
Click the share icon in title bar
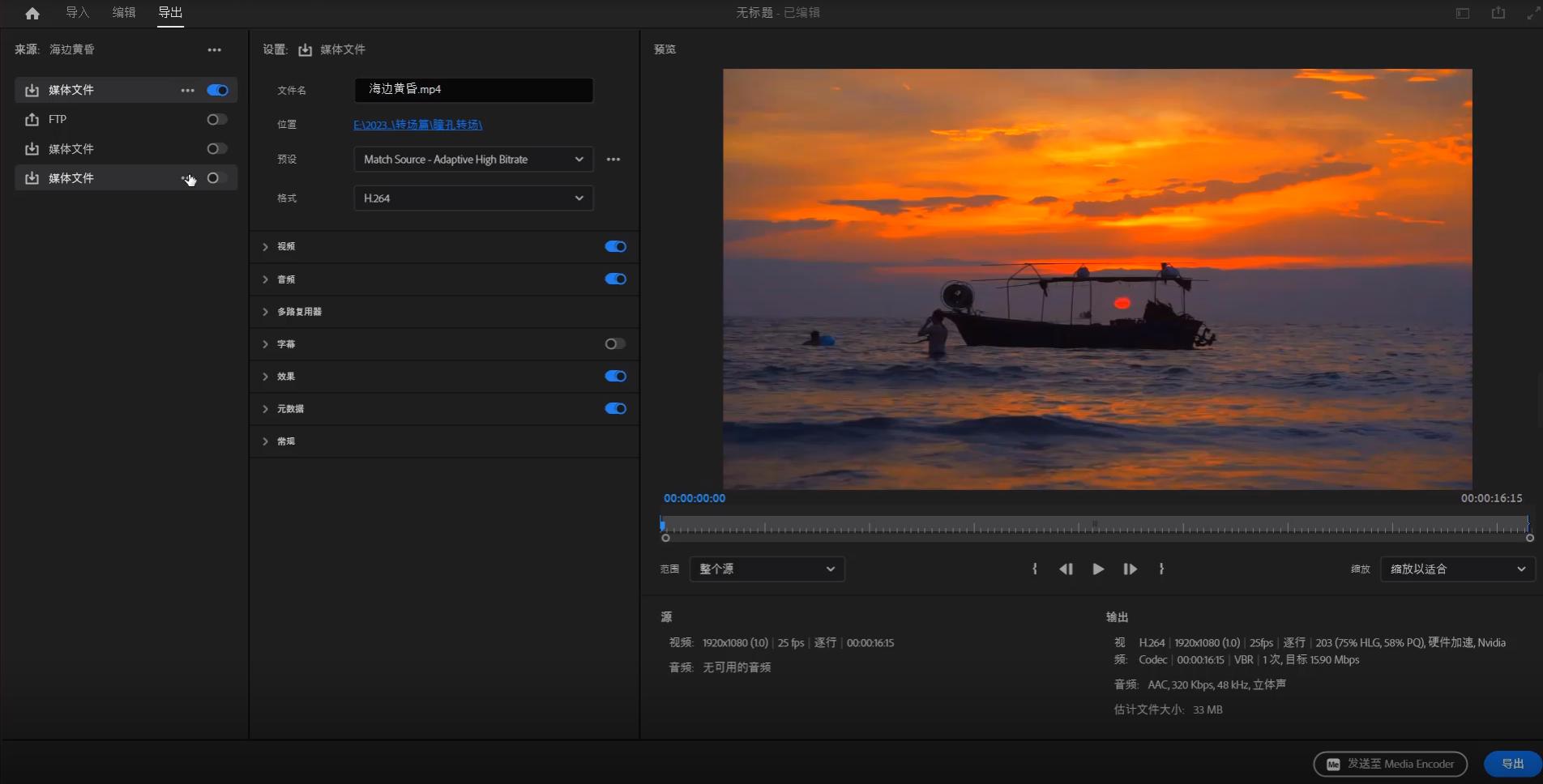(x=1498, y=13)
